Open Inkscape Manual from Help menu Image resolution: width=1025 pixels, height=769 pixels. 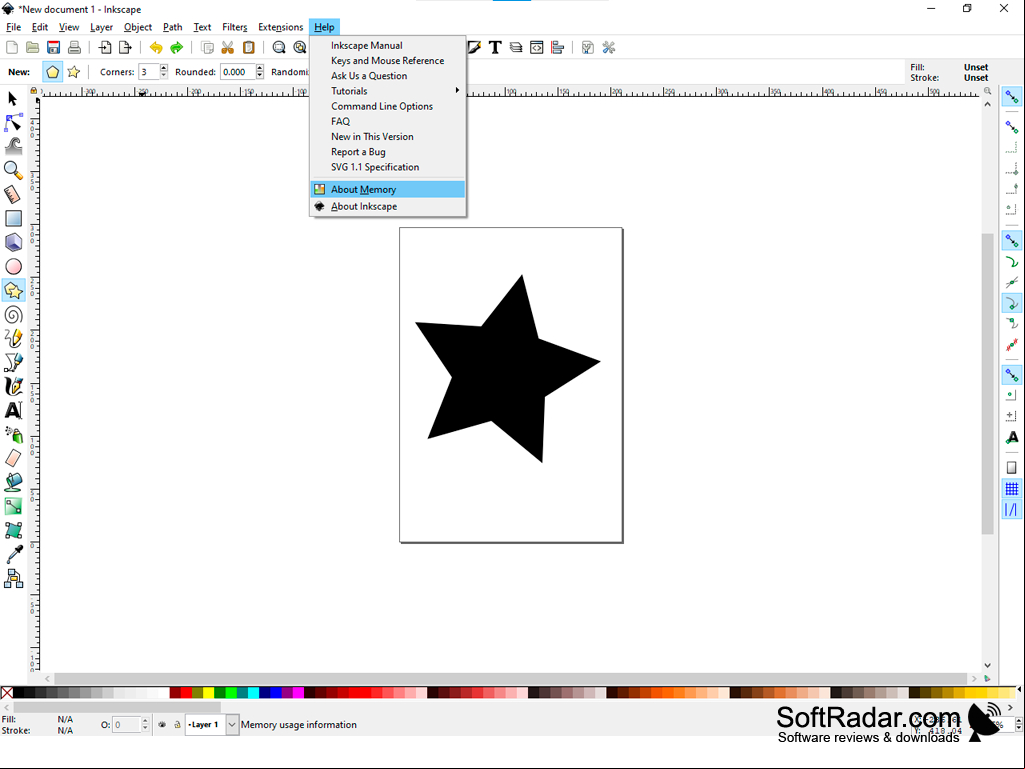[388, 45]
